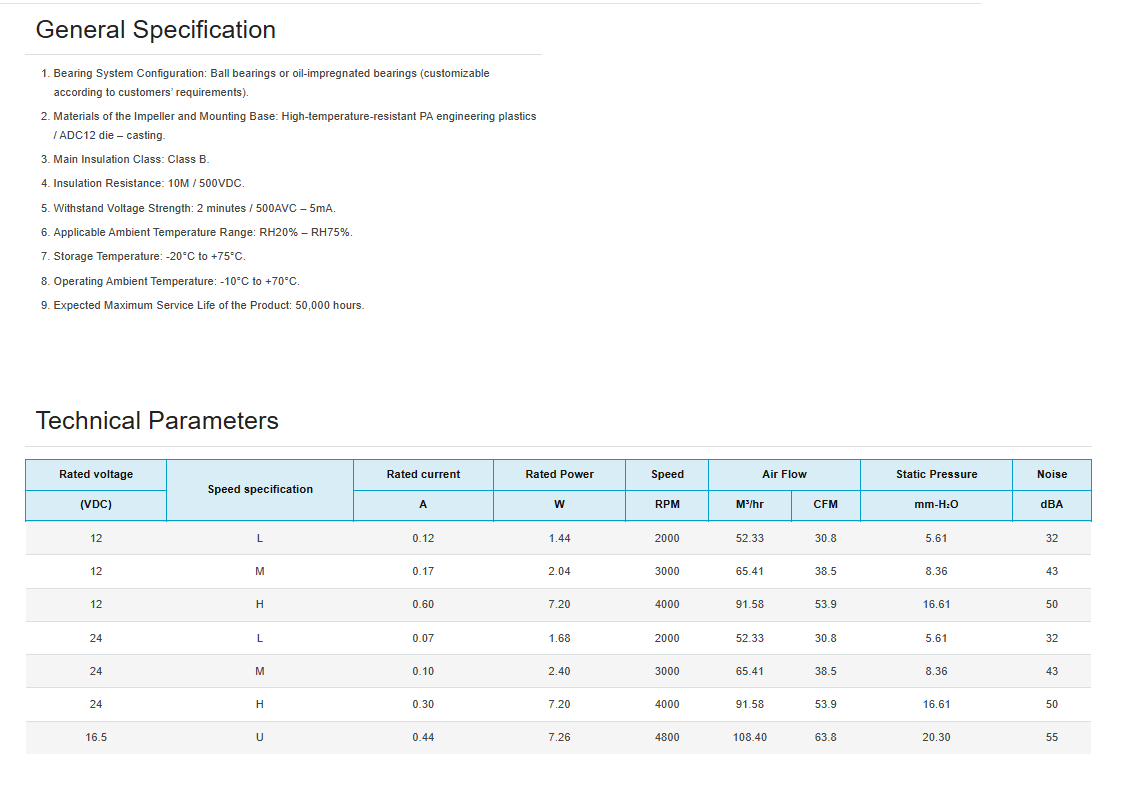Select the Air Flow column header
The height and width of the screenshot is (795, 1121).
tap(784, 475)
